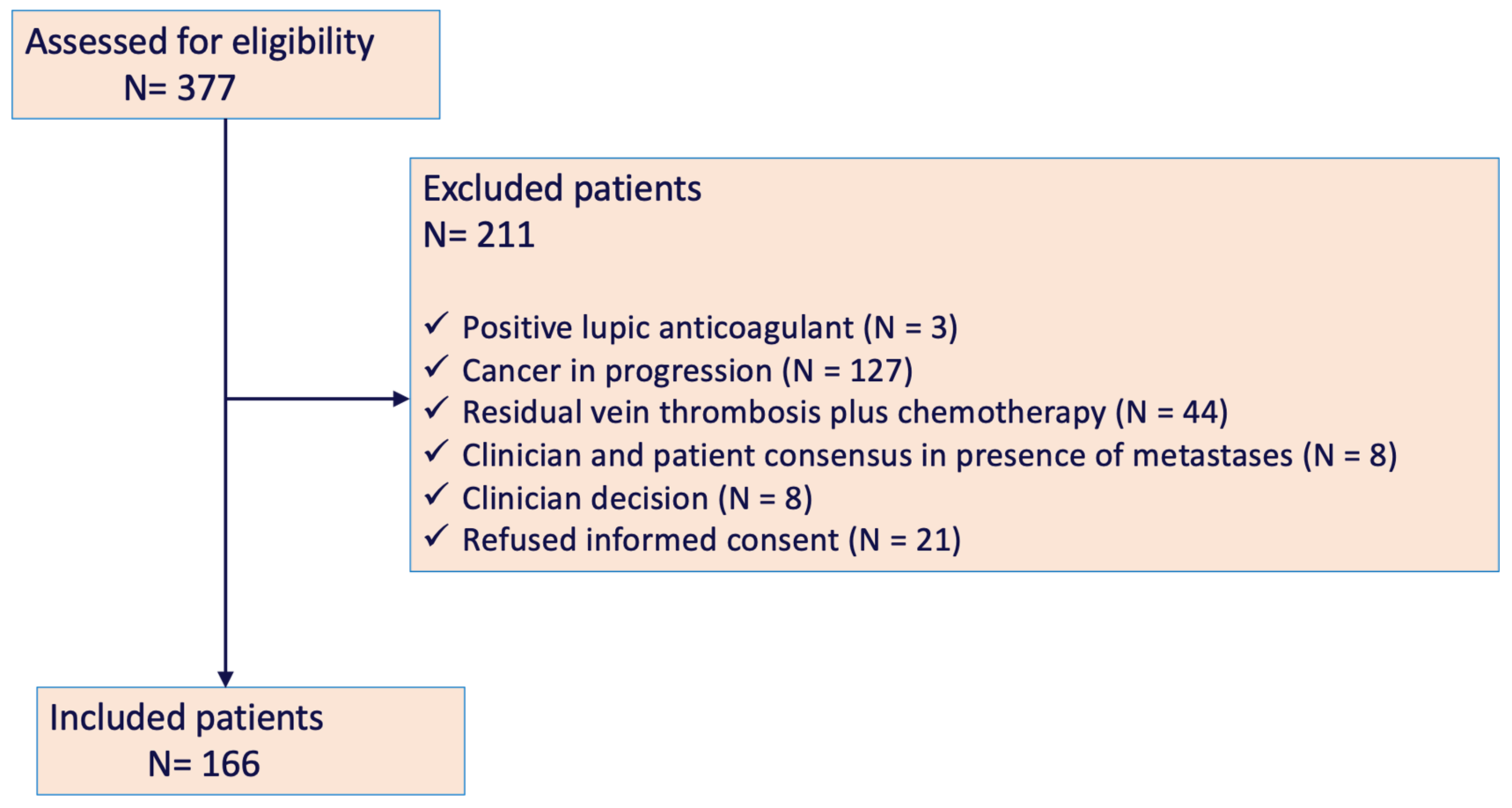Click the "Positive lupic anticoagulant (N = 3)" text

click(x=710, y=328)
